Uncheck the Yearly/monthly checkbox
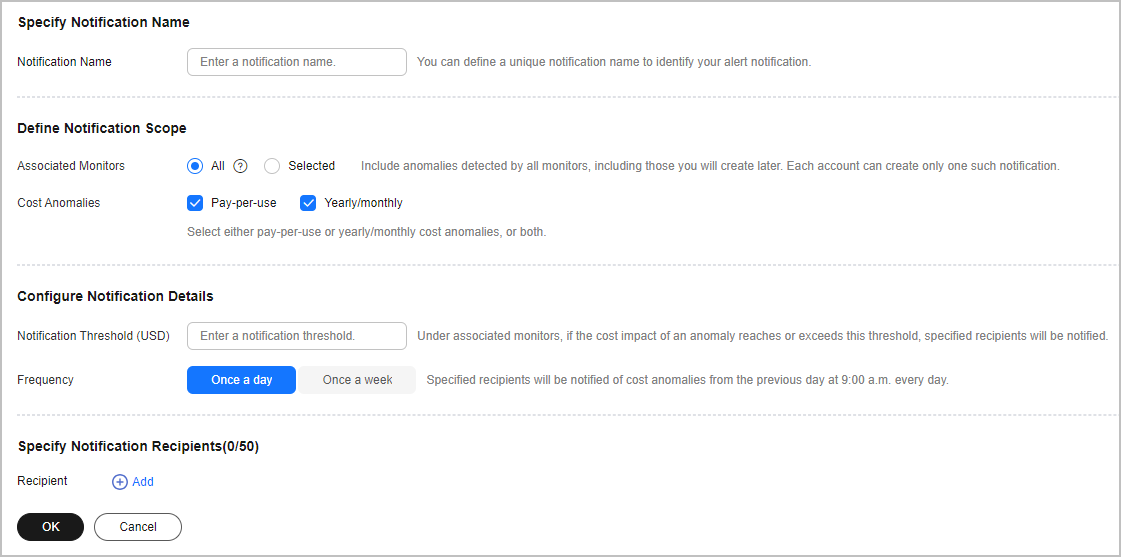This screenshot has width=1121, height=557. coord(308,203)
